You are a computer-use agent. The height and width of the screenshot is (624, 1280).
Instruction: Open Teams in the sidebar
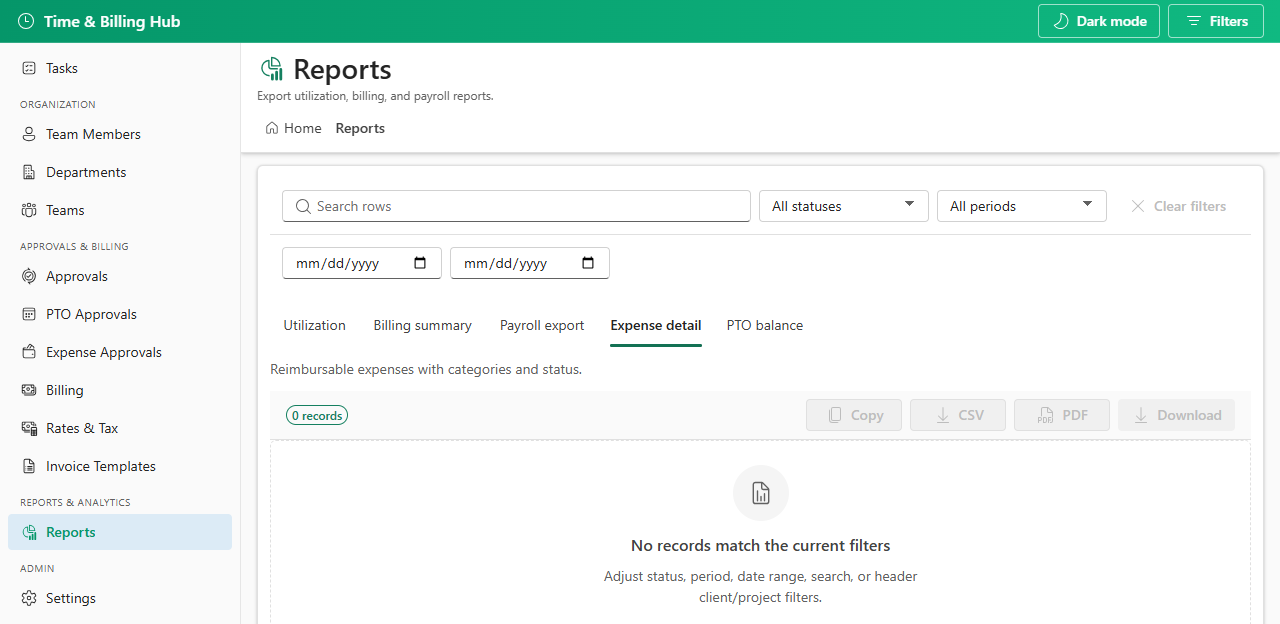pos(120,210)
